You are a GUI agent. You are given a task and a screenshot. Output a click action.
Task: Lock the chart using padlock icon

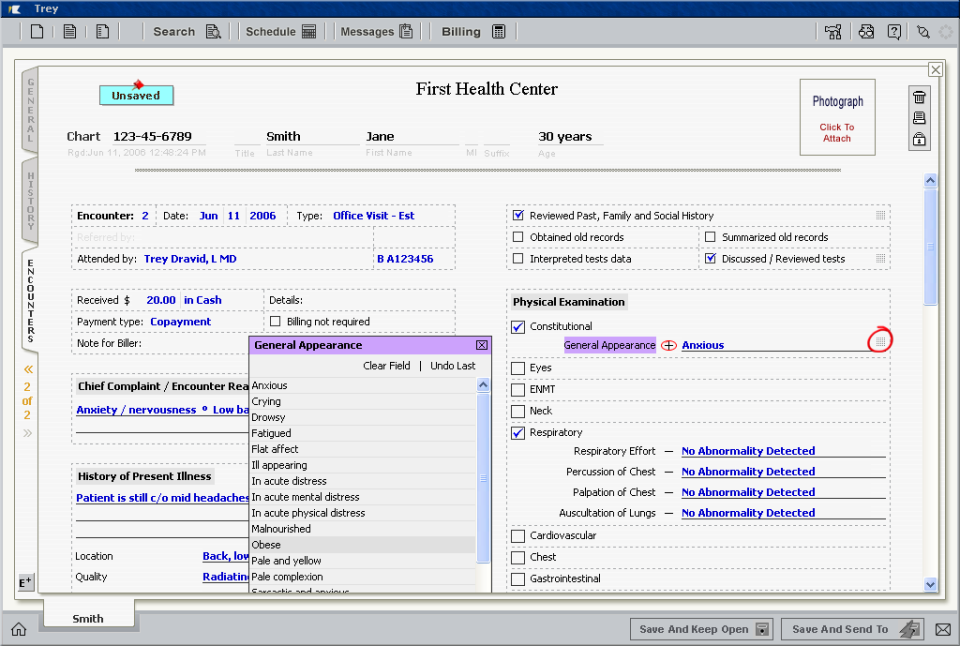[919, 140]
